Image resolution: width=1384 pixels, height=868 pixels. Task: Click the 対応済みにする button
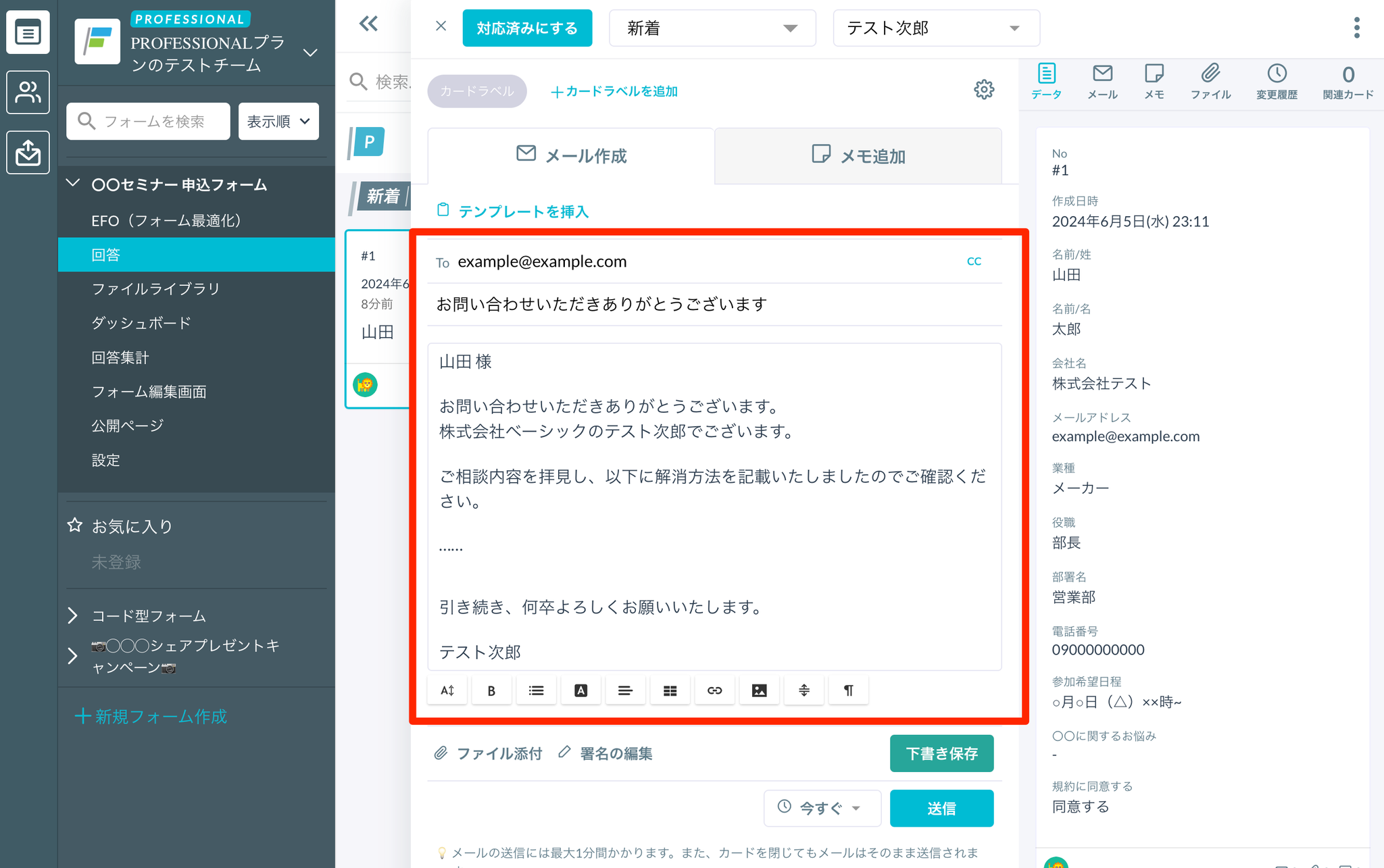(527, 28)
